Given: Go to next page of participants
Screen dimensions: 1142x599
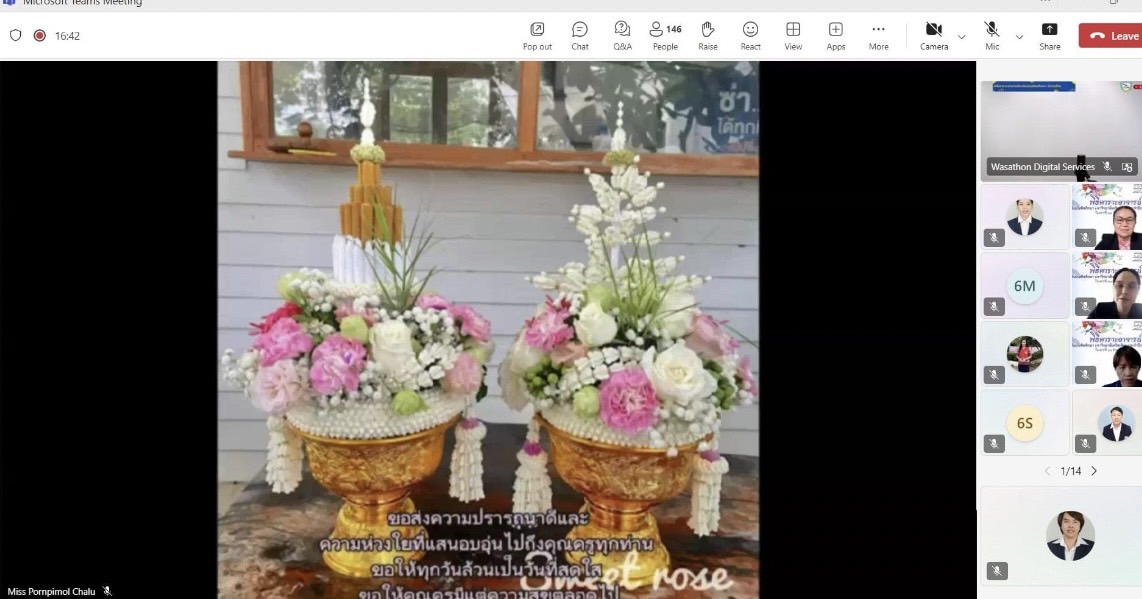Looking at the screenshot, I should (x=1094, y=471).
